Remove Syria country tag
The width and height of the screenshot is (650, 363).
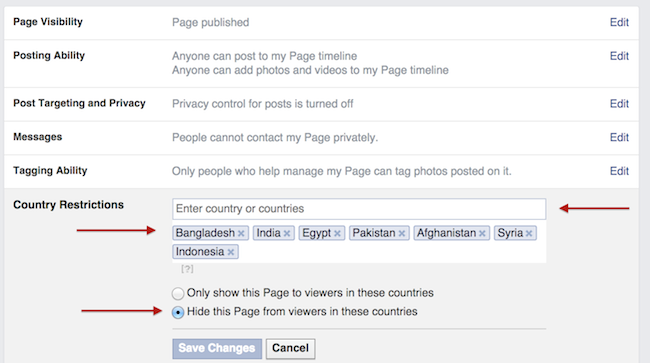(x=529, y=234)
